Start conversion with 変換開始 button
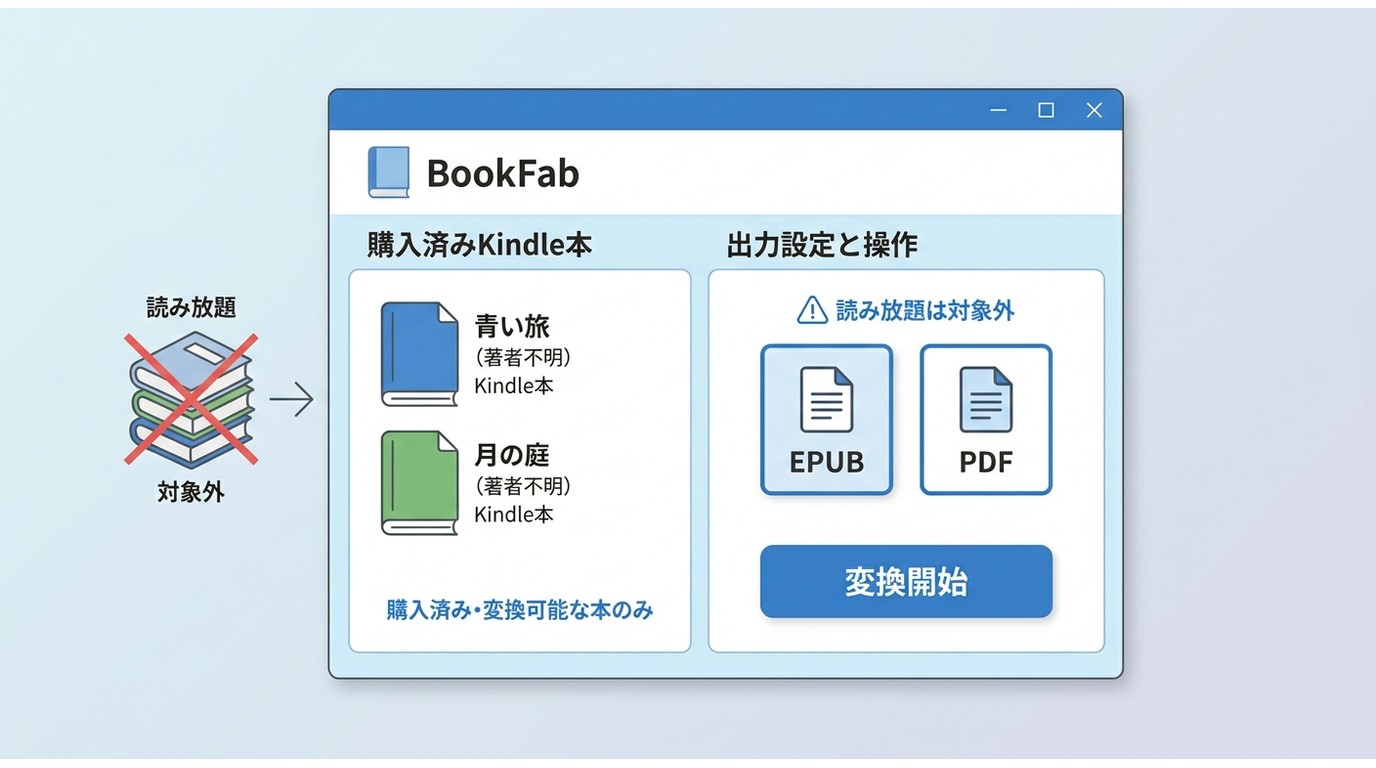1376x768 pixels. (x=906, y=581)
